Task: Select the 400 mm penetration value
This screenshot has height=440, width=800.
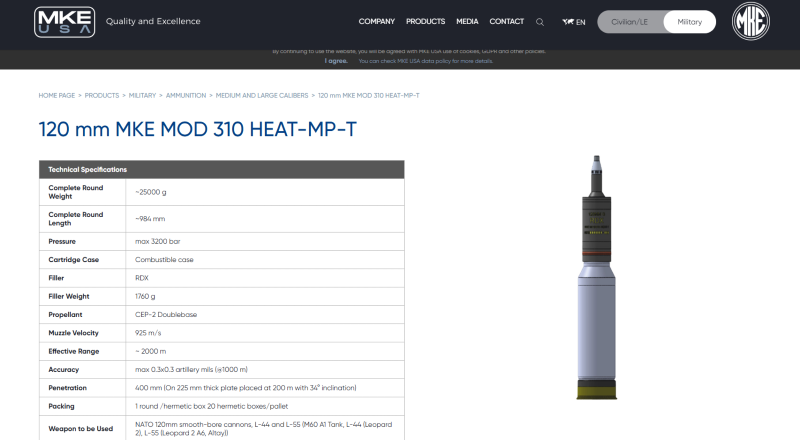Action: [245, 388]
